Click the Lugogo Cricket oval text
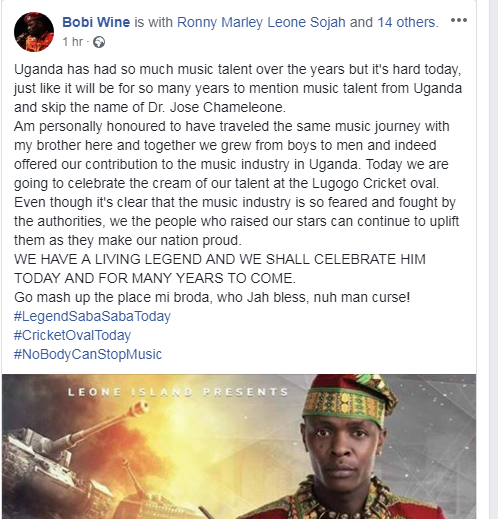This screenshot has width=498, height=519. pos(375,184)
